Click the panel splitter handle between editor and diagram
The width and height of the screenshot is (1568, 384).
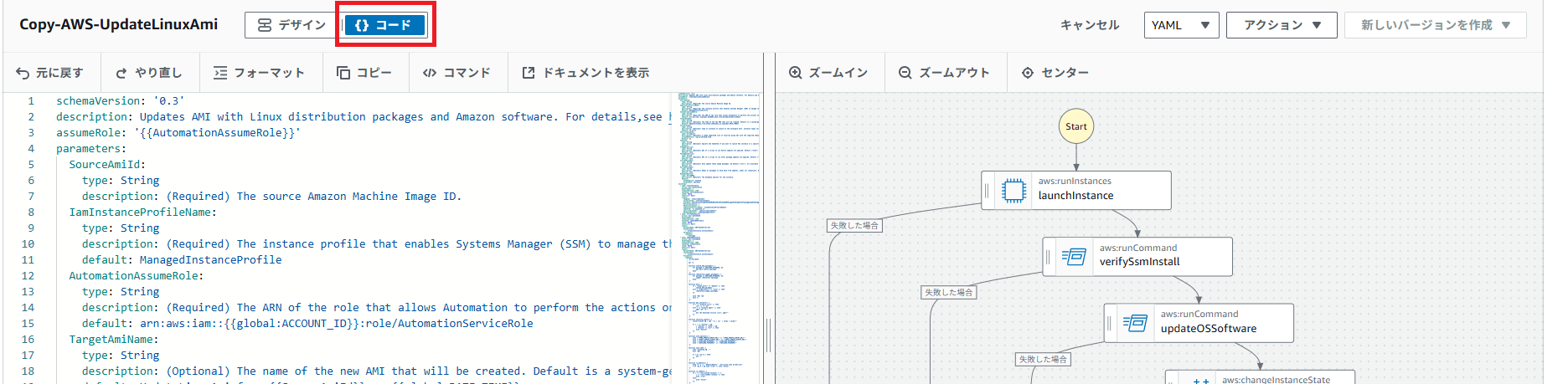click(x=767, y=335)
